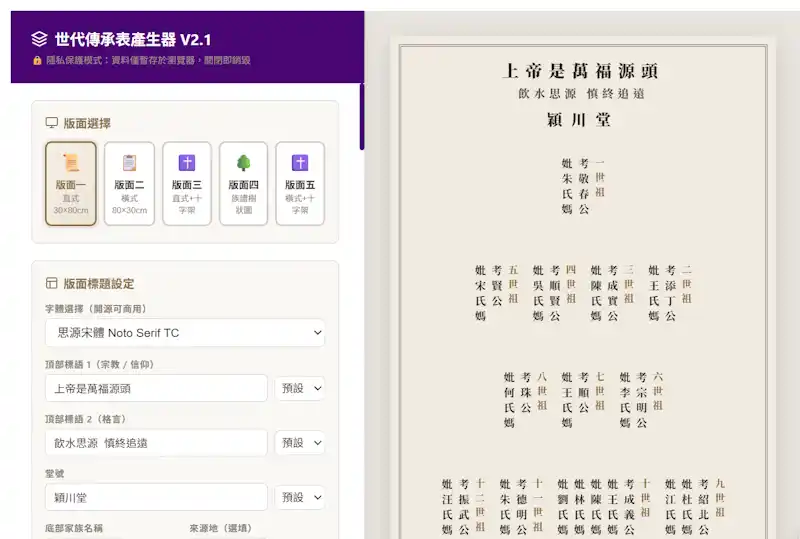This screenshot has width=800, height=539.
Task: Click 隱私保護模式 notice text
Action: (x=148, y=60)
